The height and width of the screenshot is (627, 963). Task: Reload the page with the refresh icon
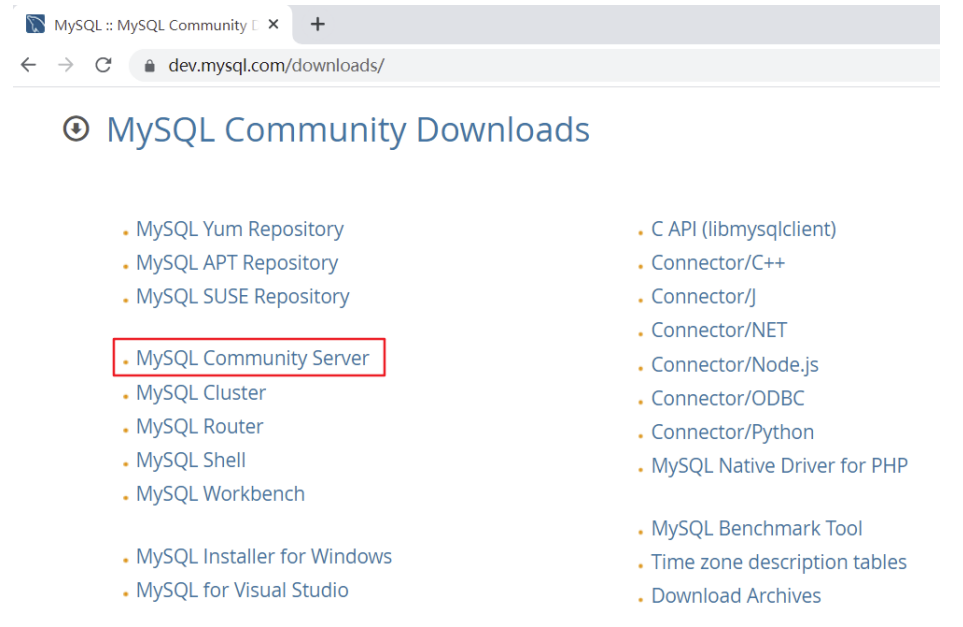coord(103,64)
